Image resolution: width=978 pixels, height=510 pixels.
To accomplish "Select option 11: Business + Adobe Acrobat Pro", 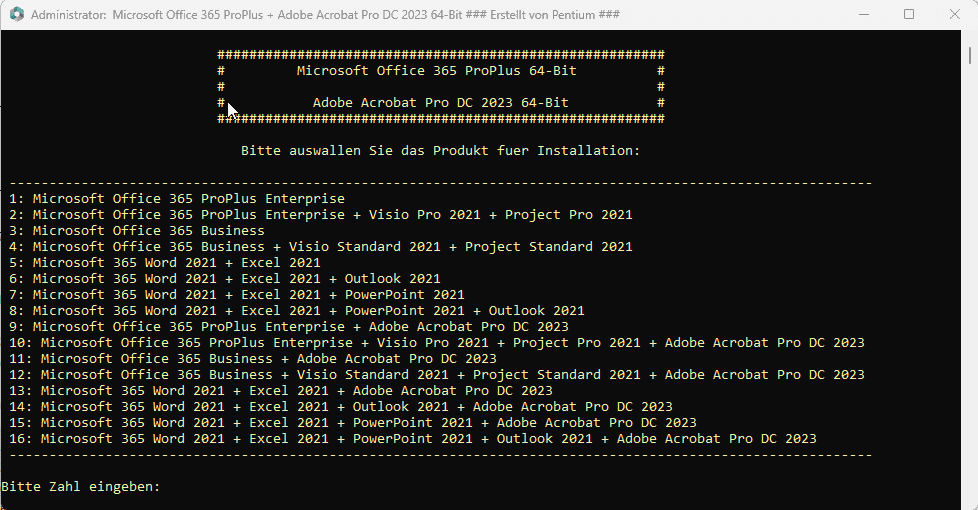I will (253, 358).
